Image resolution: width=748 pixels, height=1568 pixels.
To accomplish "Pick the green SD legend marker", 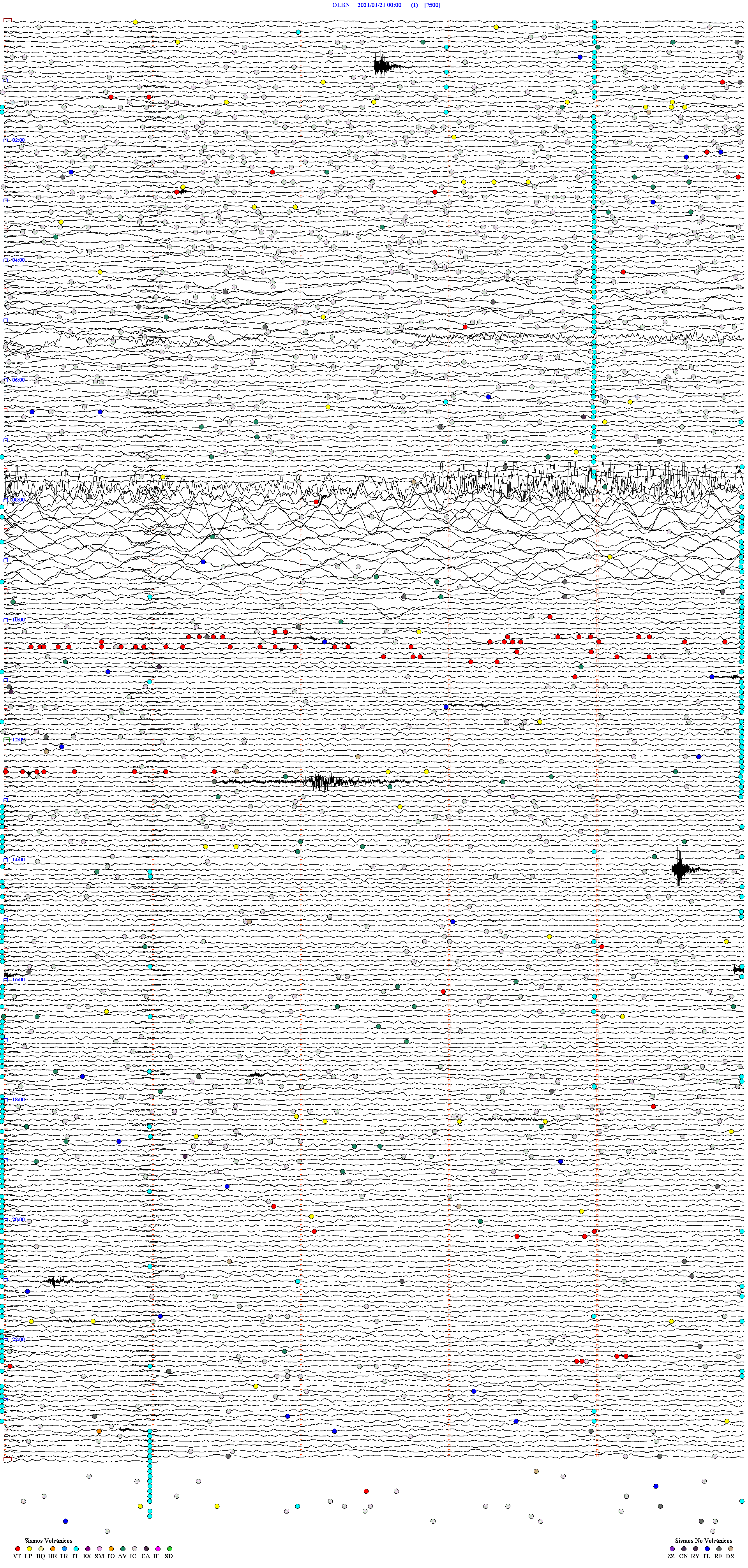I will [x=169, y=1549].
